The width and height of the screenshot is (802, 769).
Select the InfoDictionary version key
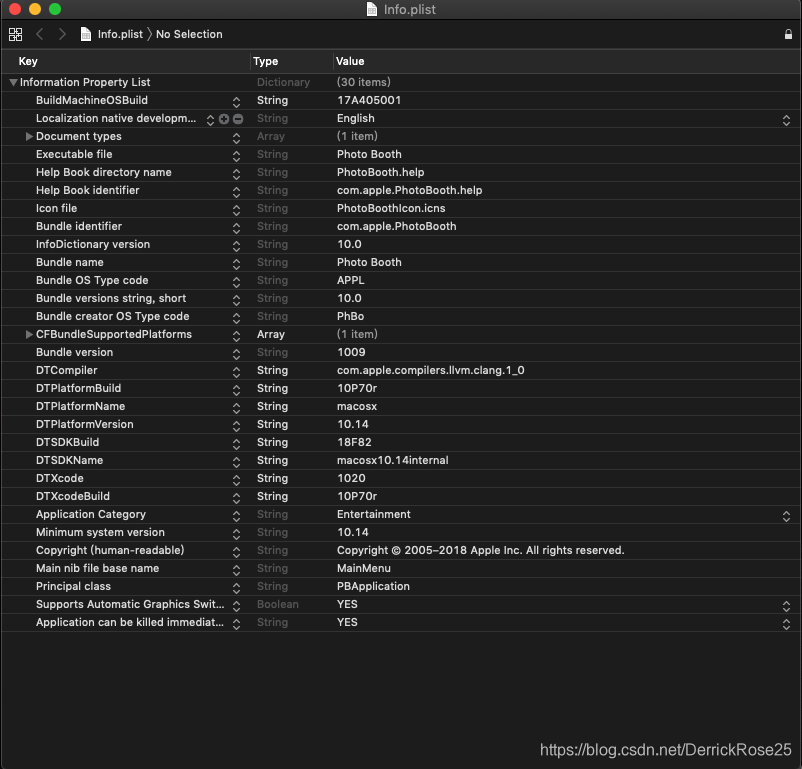[93, 244]
